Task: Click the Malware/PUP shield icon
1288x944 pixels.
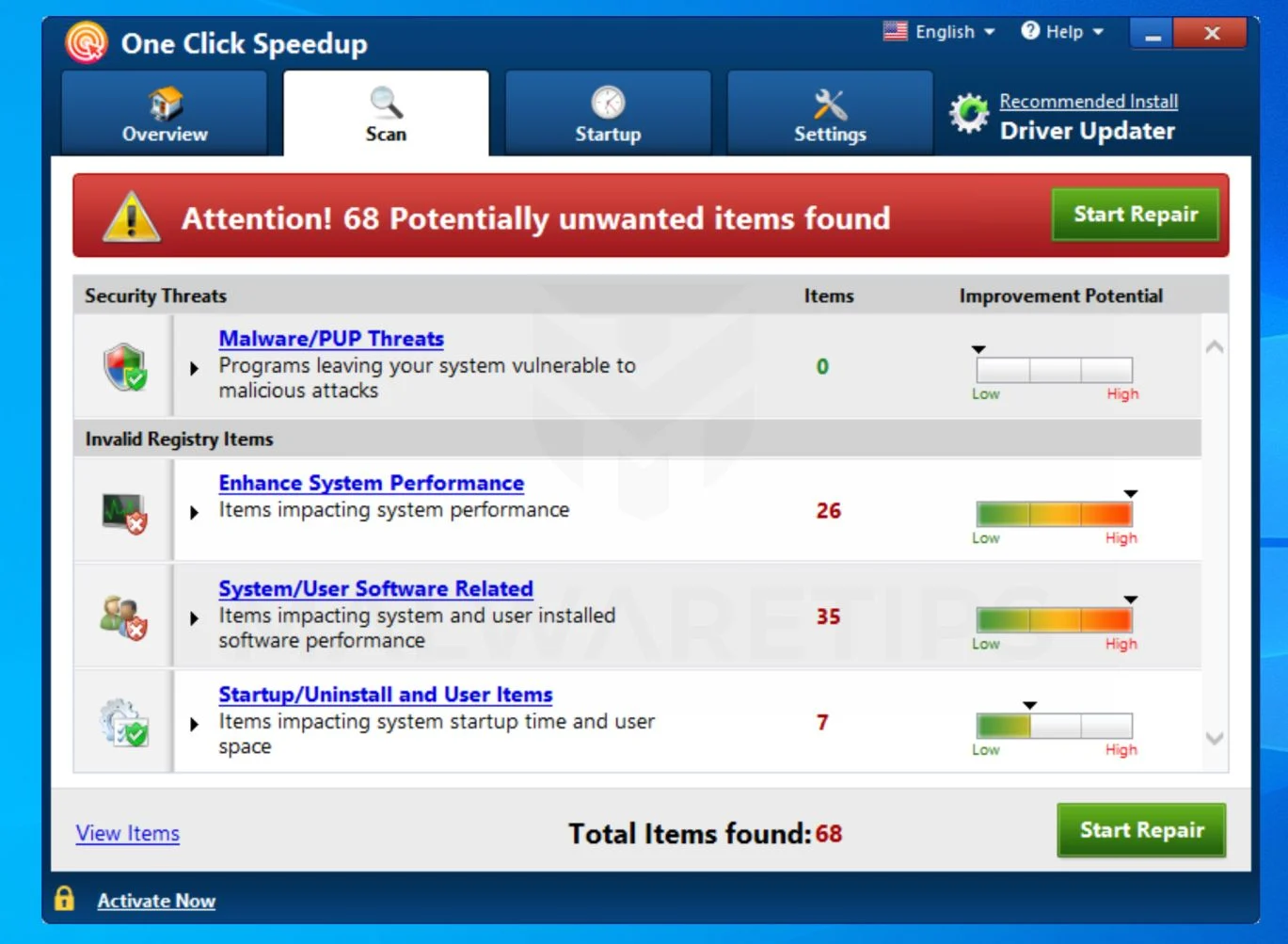Action: pyautogui.click(x=125, y=366)
